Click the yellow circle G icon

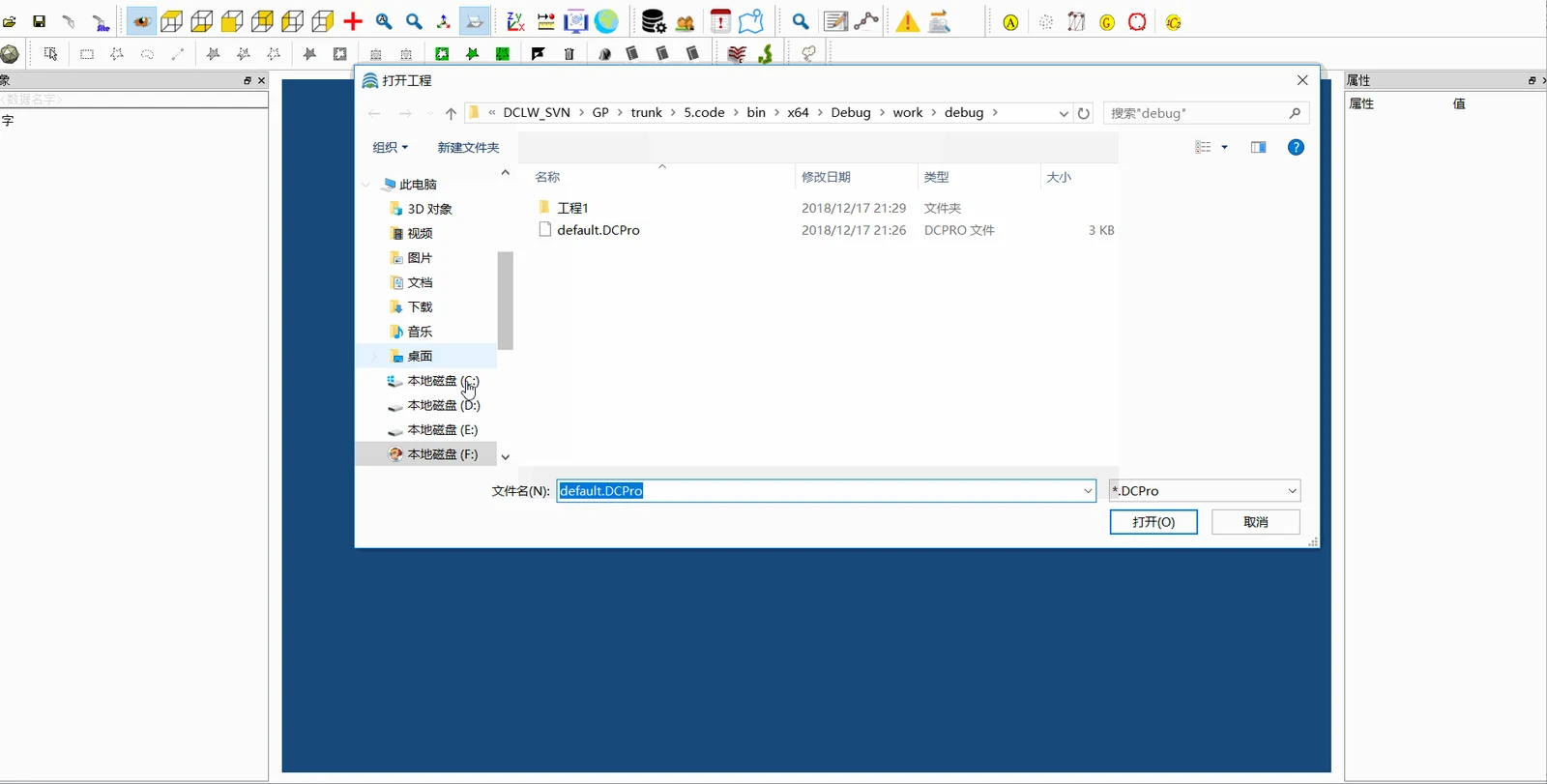coord(1107,22)
